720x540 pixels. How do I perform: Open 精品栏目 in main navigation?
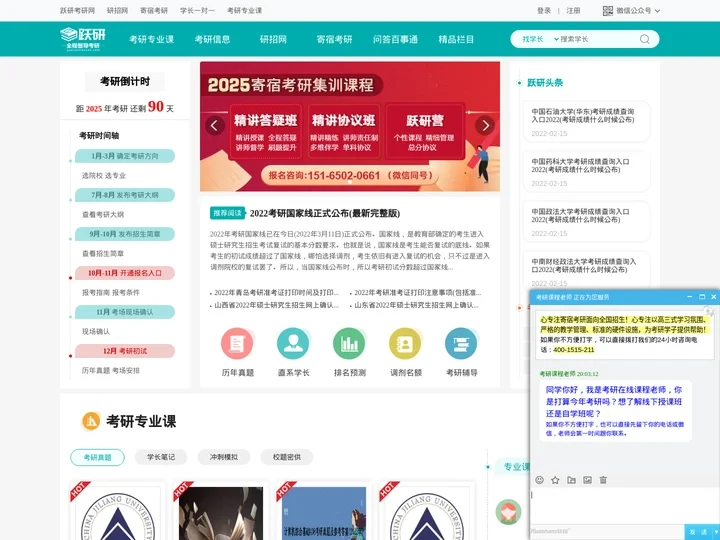coord(456,39)
